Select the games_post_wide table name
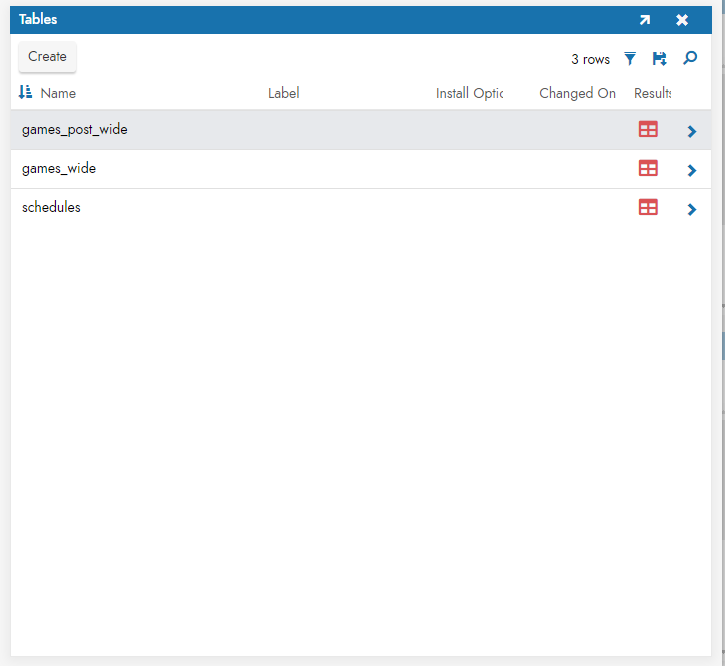725x666 pixels. [75, 130]
